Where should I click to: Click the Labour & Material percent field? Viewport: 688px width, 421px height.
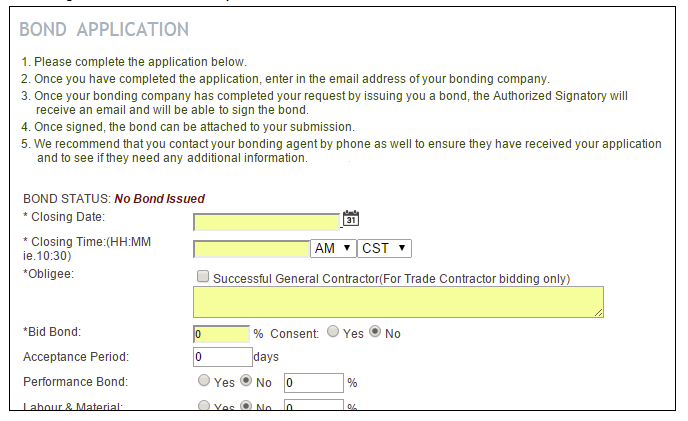pos(314,405)
